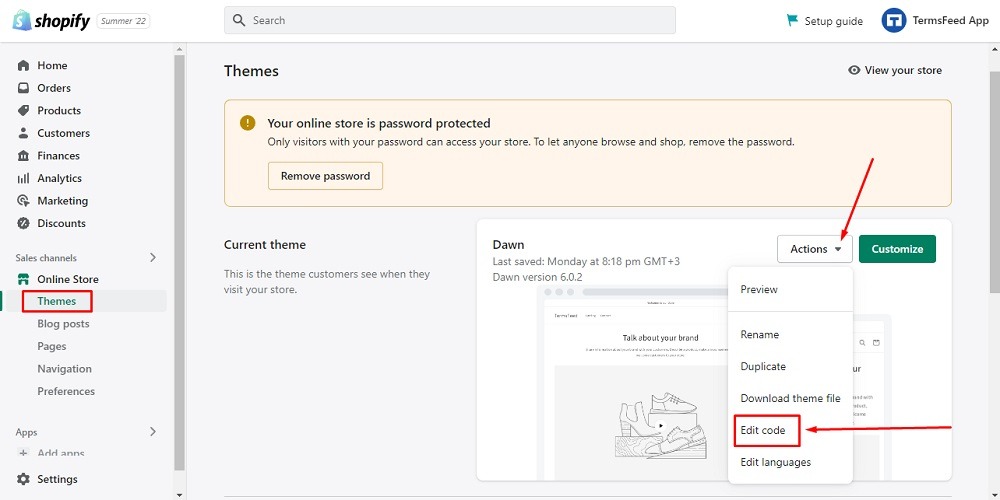
Task: Click the Remove password button
Action: tap(325, 176)
